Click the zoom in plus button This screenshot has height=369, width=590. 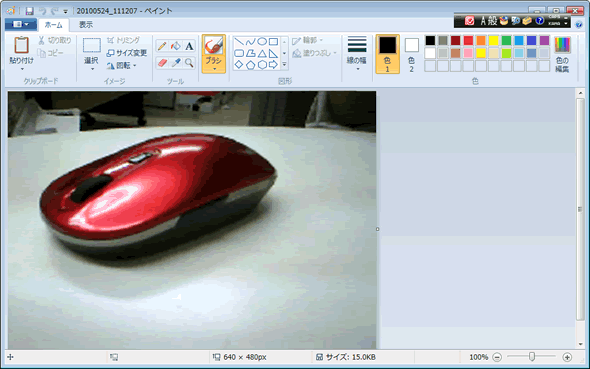pos(567,357)
